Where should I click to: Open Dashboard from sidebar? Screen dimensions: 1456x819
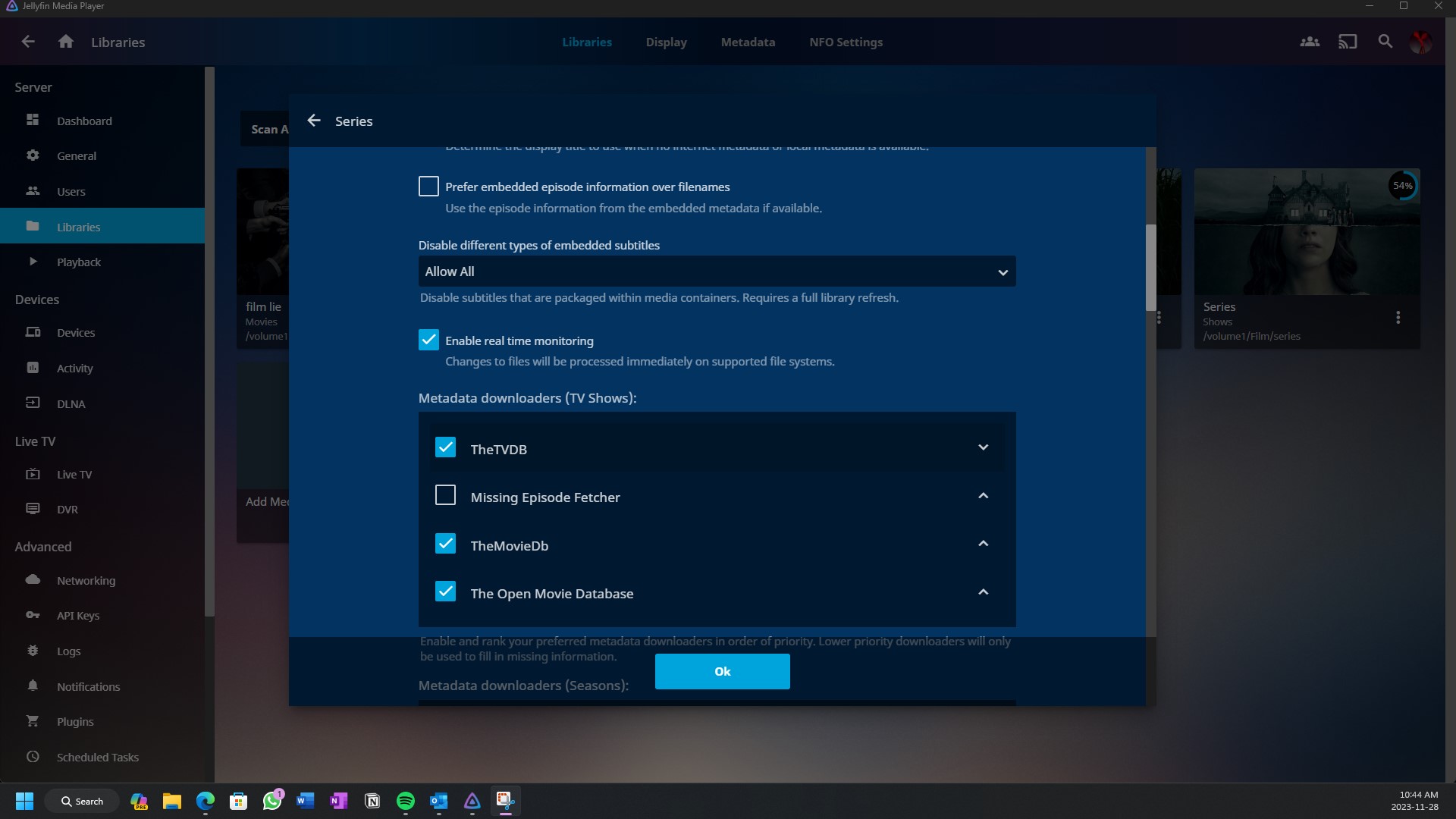[84, 121]
